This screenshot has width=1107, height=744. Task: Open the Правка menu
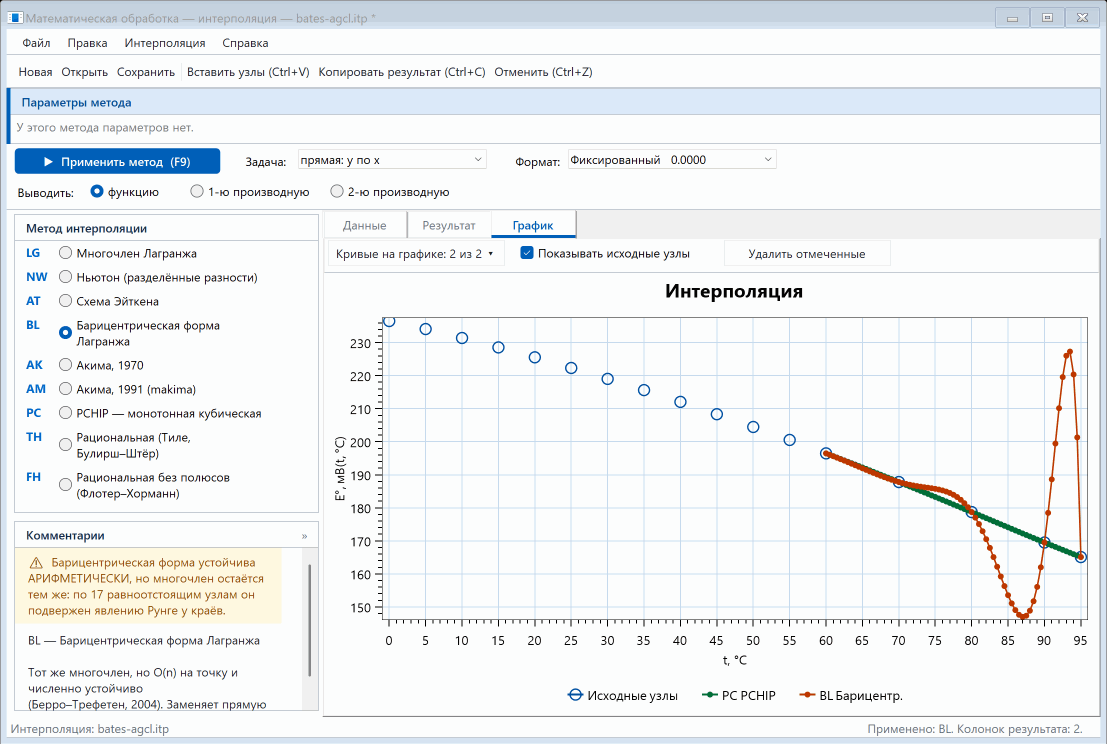click(88, 43)
